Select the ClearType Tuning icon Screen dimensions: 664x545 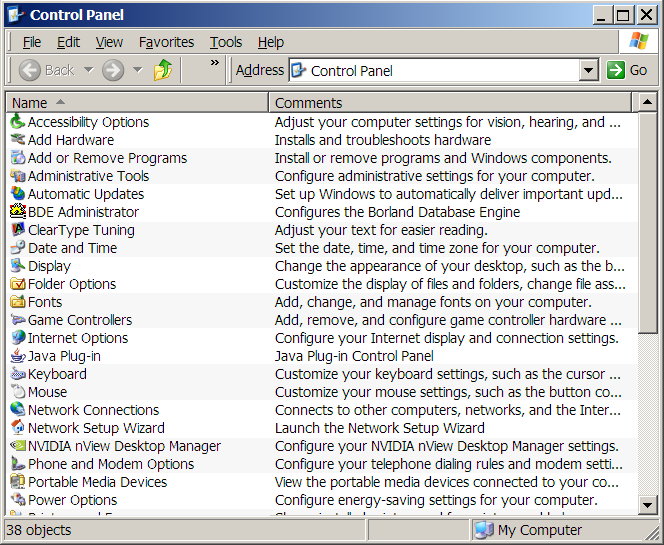coord(18,230)
